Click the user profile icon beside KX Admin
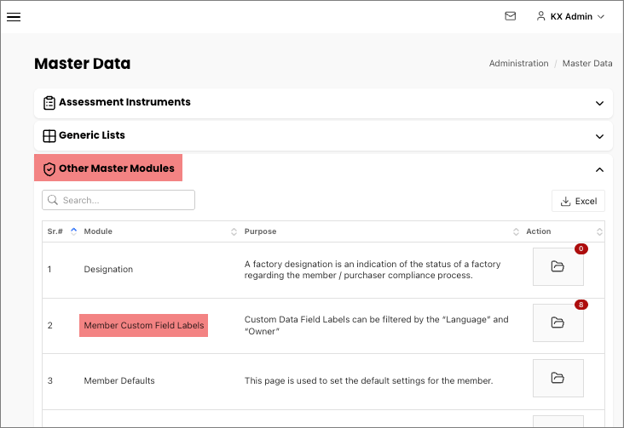Image resolution: width=624 pixels, height=428 pixels. (541, 16)
